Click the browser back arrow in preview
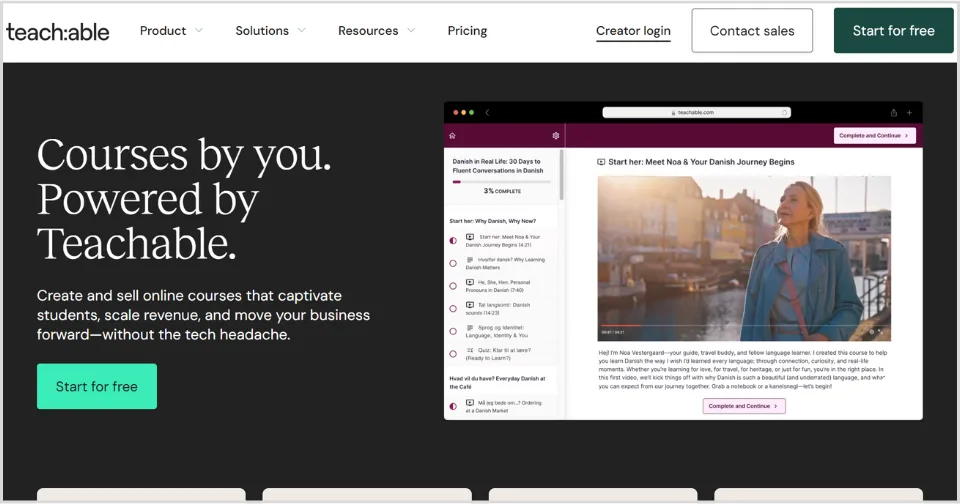 click(x=487, y=113)
